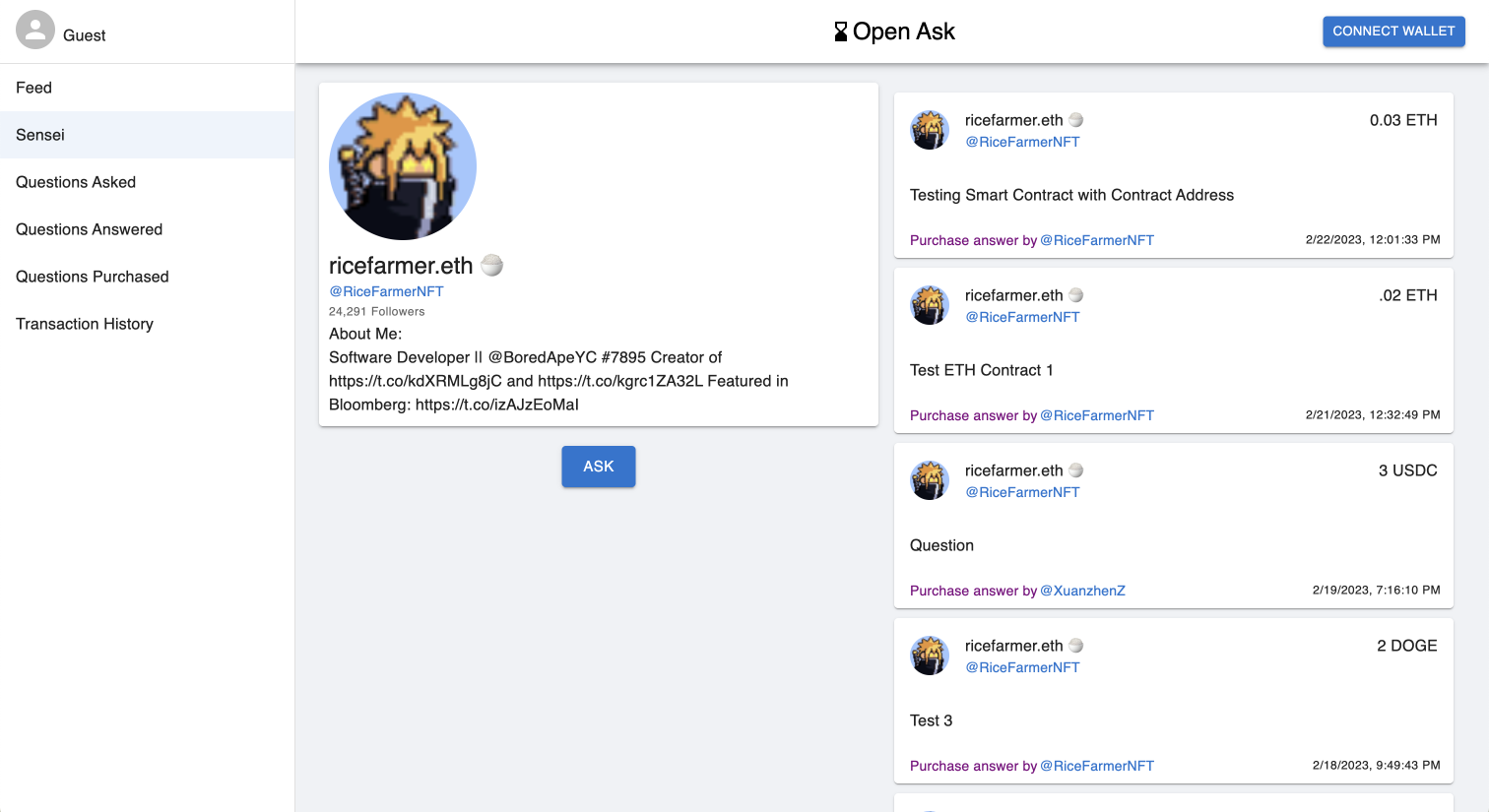Click the avatar on the 3 USDC question card
The height and width of the screenshot is (812, 1489).
(x=930, y=480)
